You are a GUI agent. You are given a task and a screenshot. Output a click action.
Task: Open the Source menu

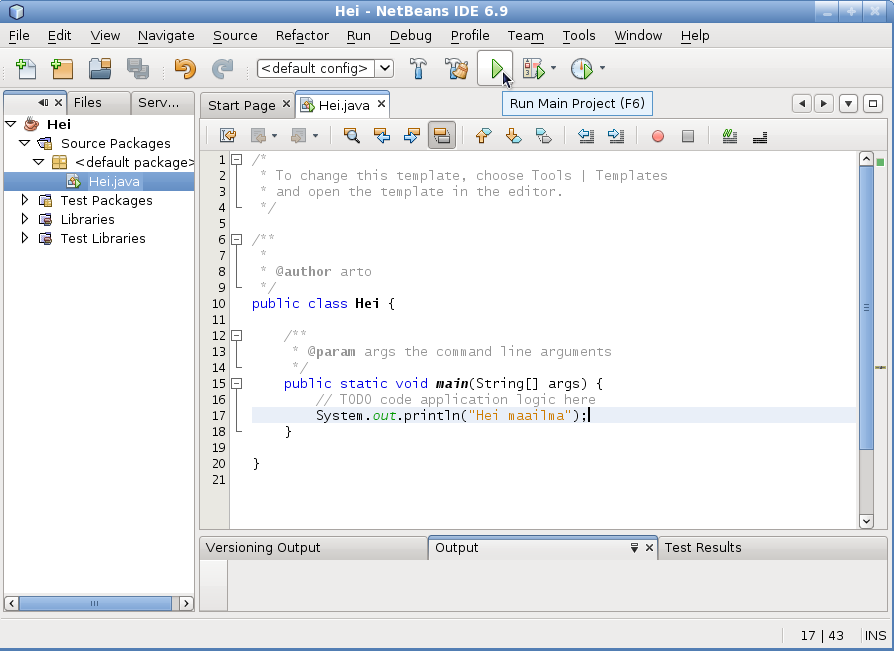point(235,35)
